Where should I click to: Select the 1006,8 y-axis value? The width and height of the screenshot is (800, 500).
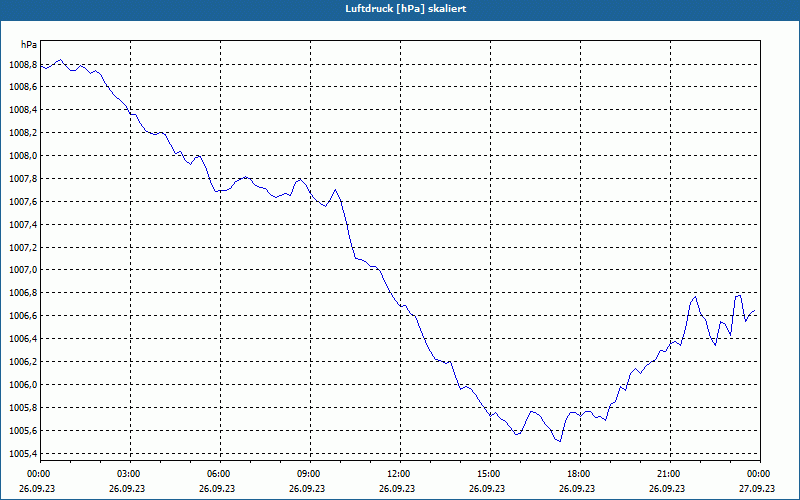point(23,293)
